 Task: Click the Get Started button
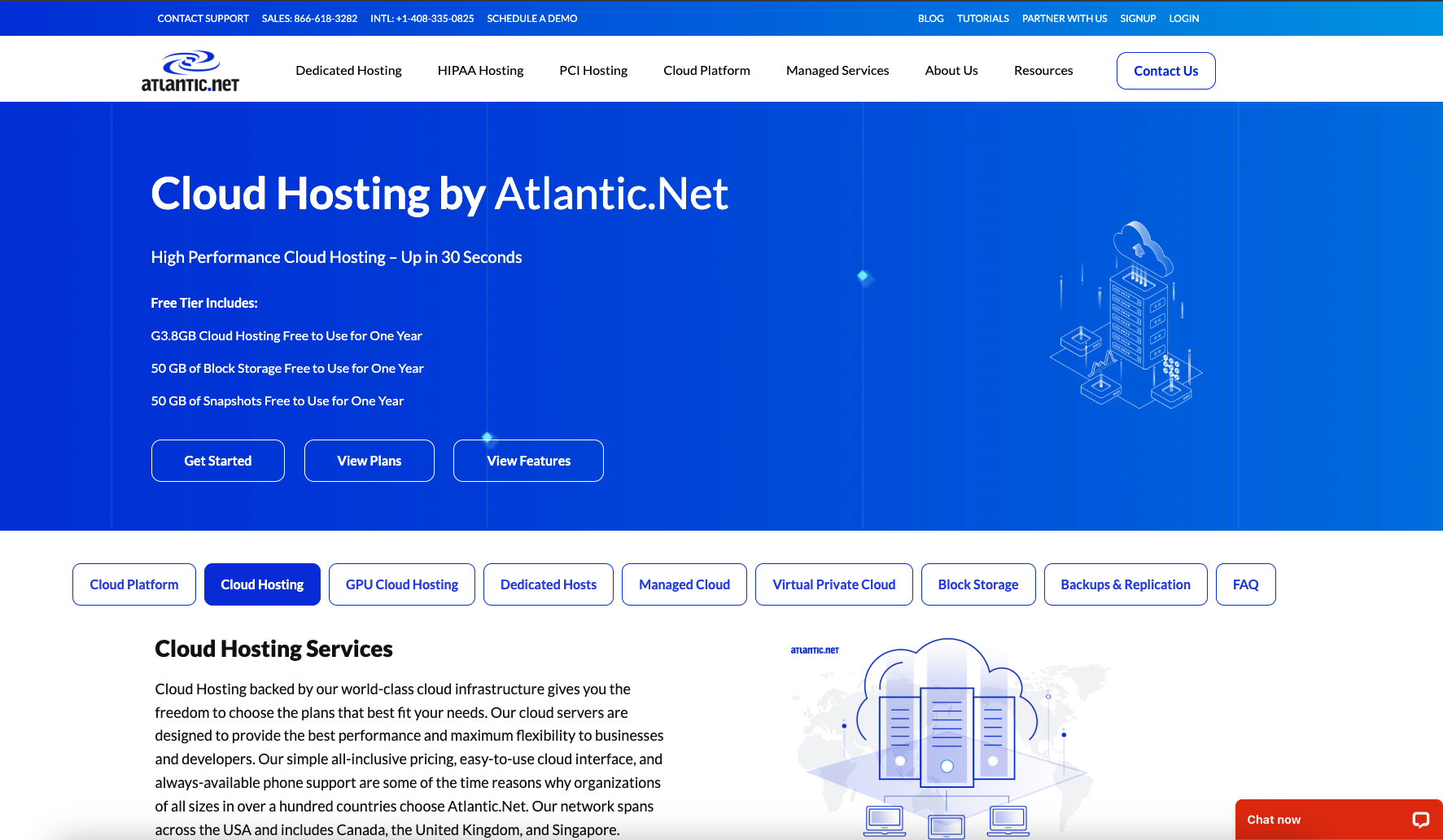point(217,460)
